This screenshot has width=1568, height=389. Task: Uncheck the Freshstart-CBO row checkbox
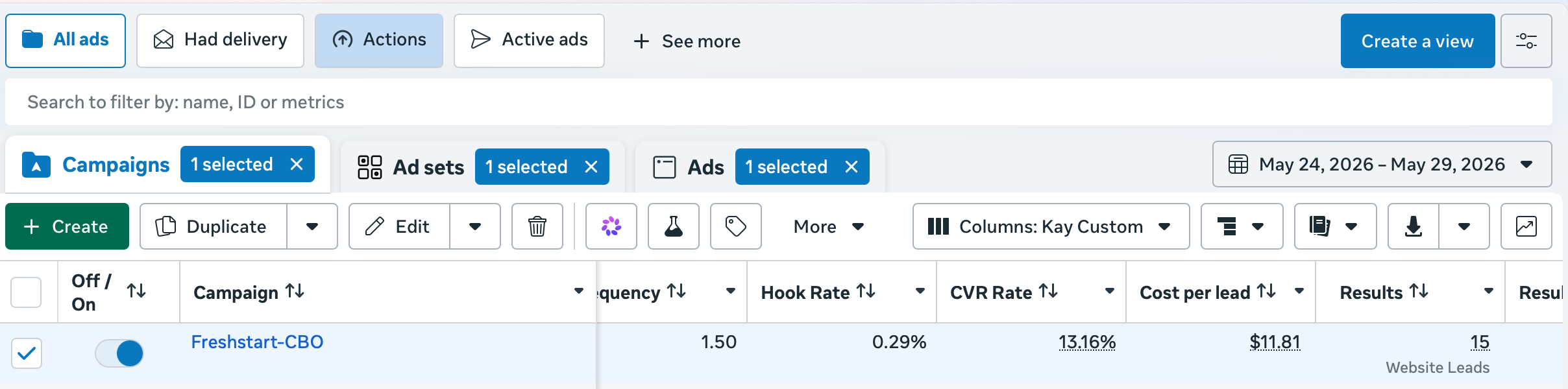[27, 353]
